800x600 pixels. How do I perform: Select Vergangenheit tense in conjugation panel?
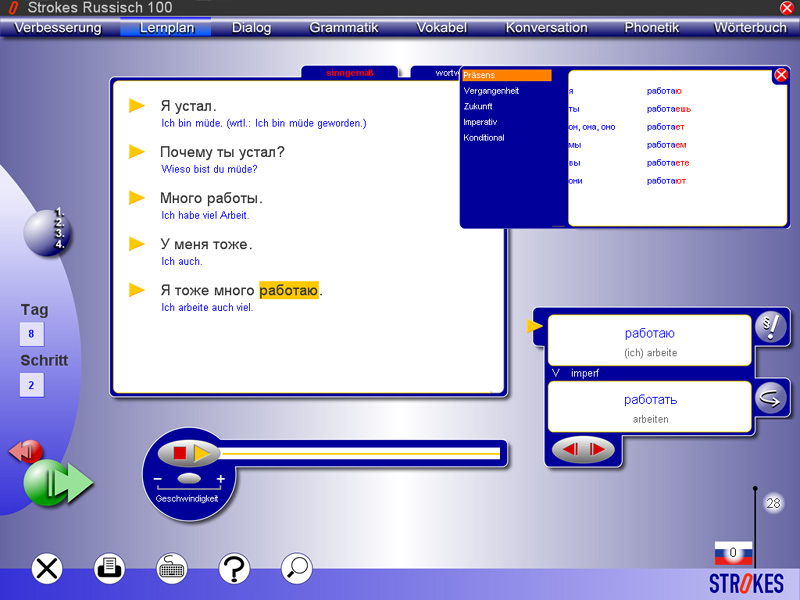[491, 91]
